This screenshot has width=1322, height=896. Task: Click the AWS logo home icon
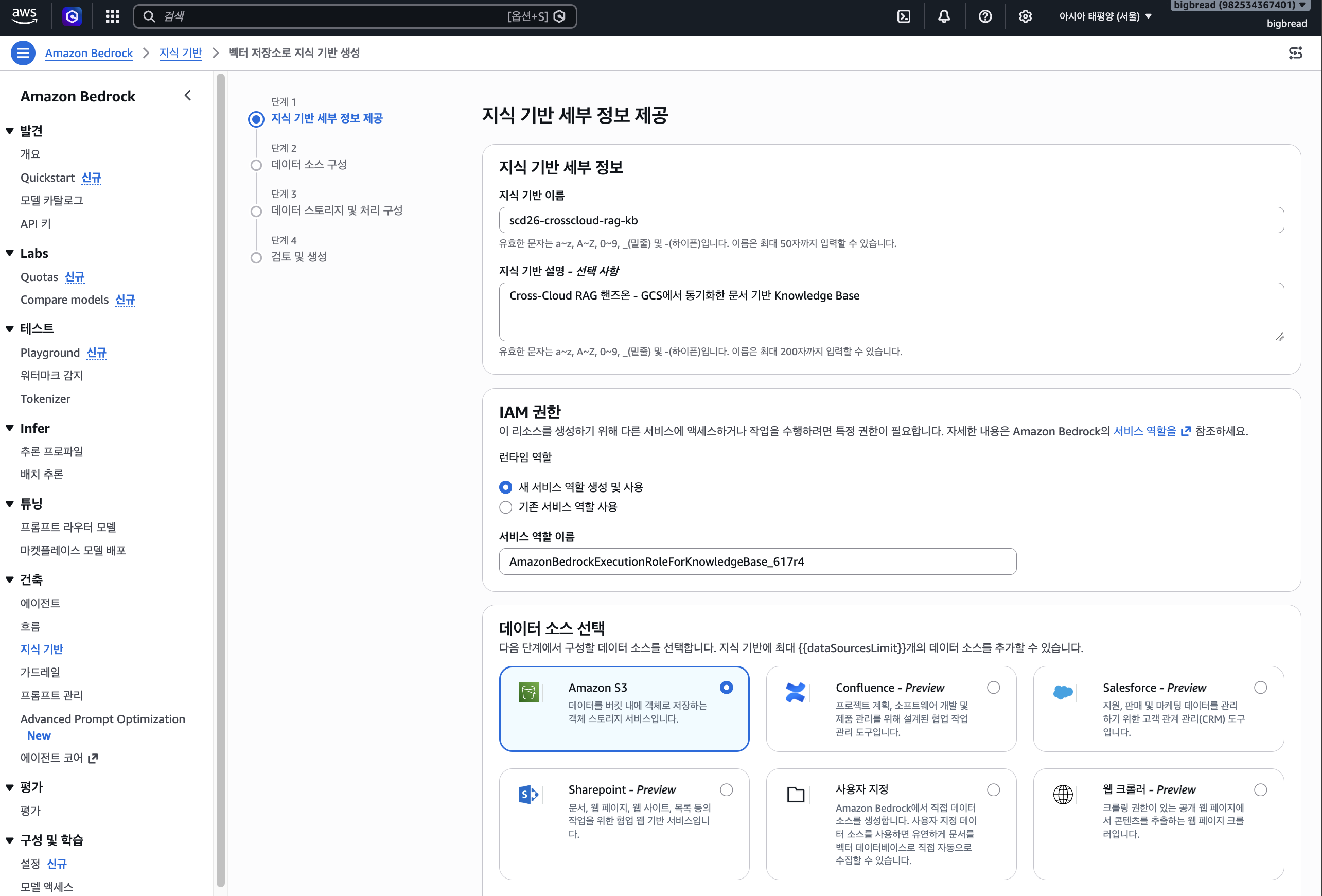(x=25, y=16)
